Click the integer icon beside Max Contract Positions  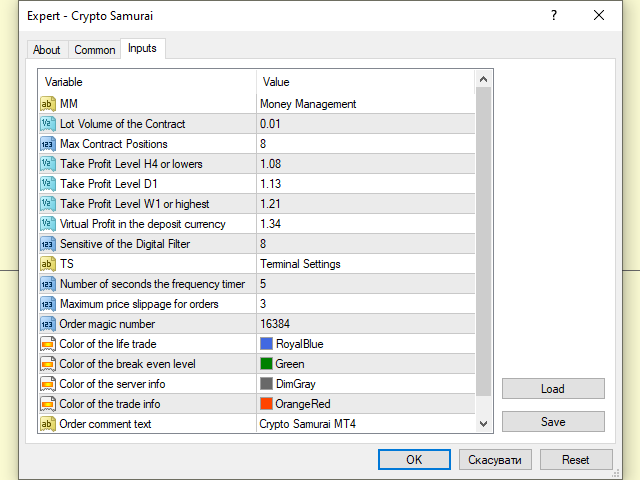[x=48, y=144]
